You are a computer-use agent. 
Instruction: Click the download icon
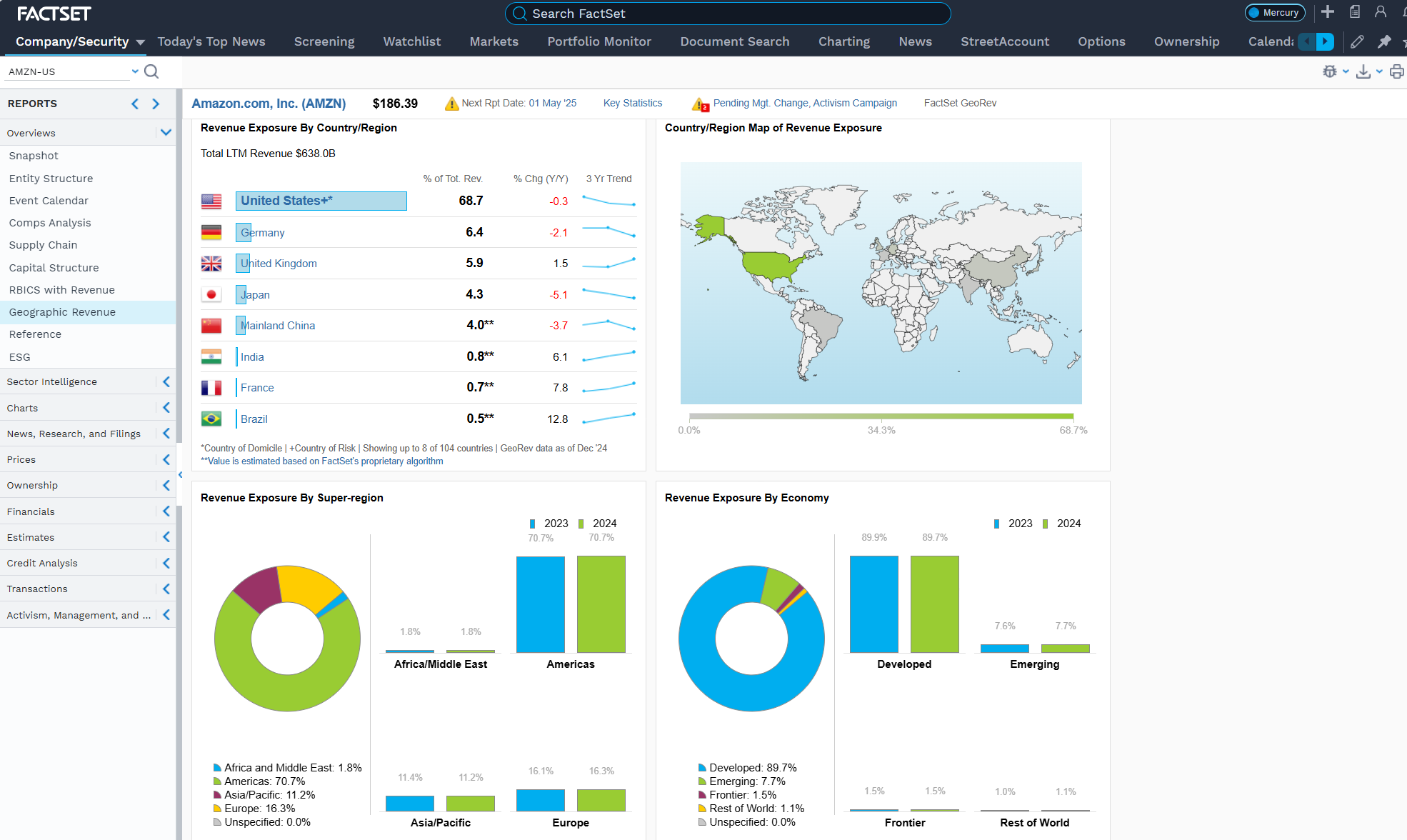(1363, 71)
